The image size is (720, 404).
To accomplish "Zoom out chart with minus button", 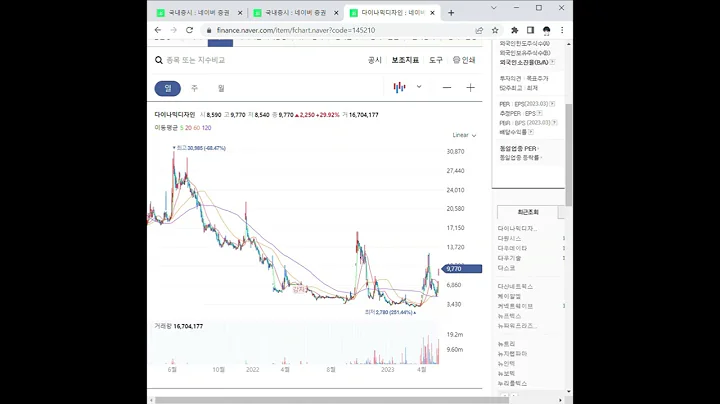I will click(447, 87).
